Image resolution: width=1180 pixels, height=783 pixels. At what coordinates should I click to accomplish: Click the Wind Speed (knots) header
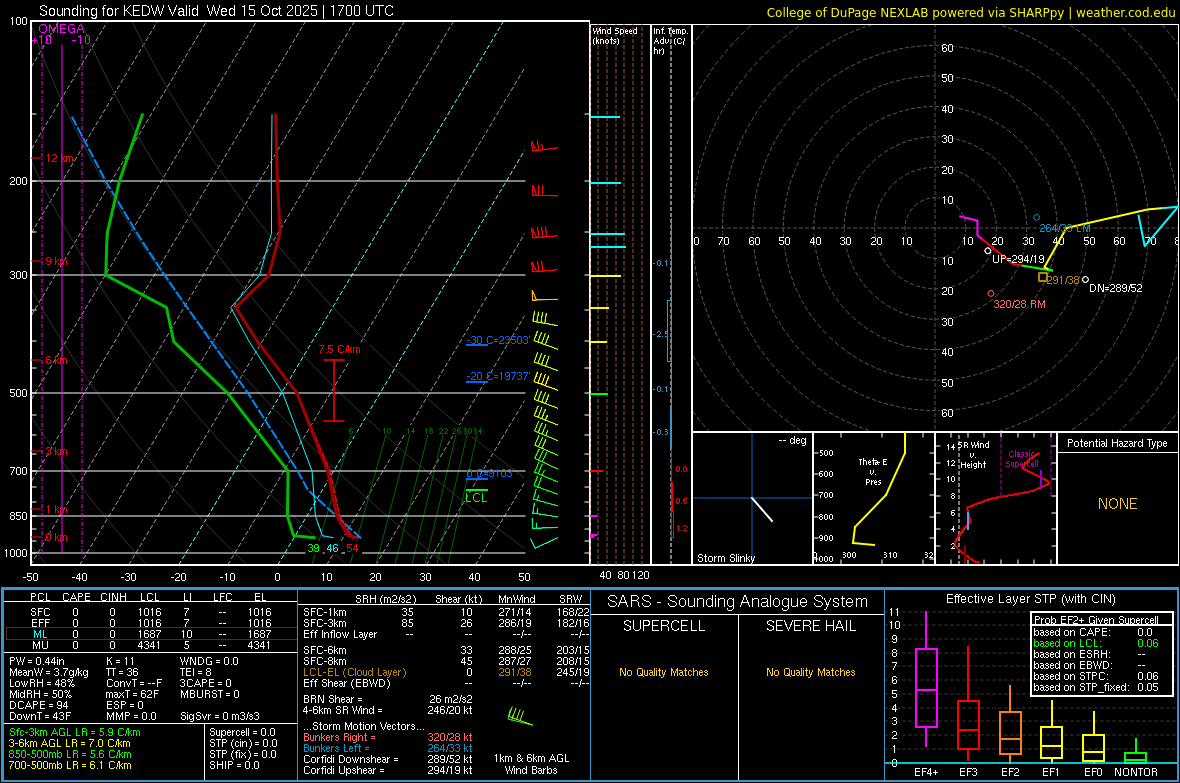(x=614, y=35)
